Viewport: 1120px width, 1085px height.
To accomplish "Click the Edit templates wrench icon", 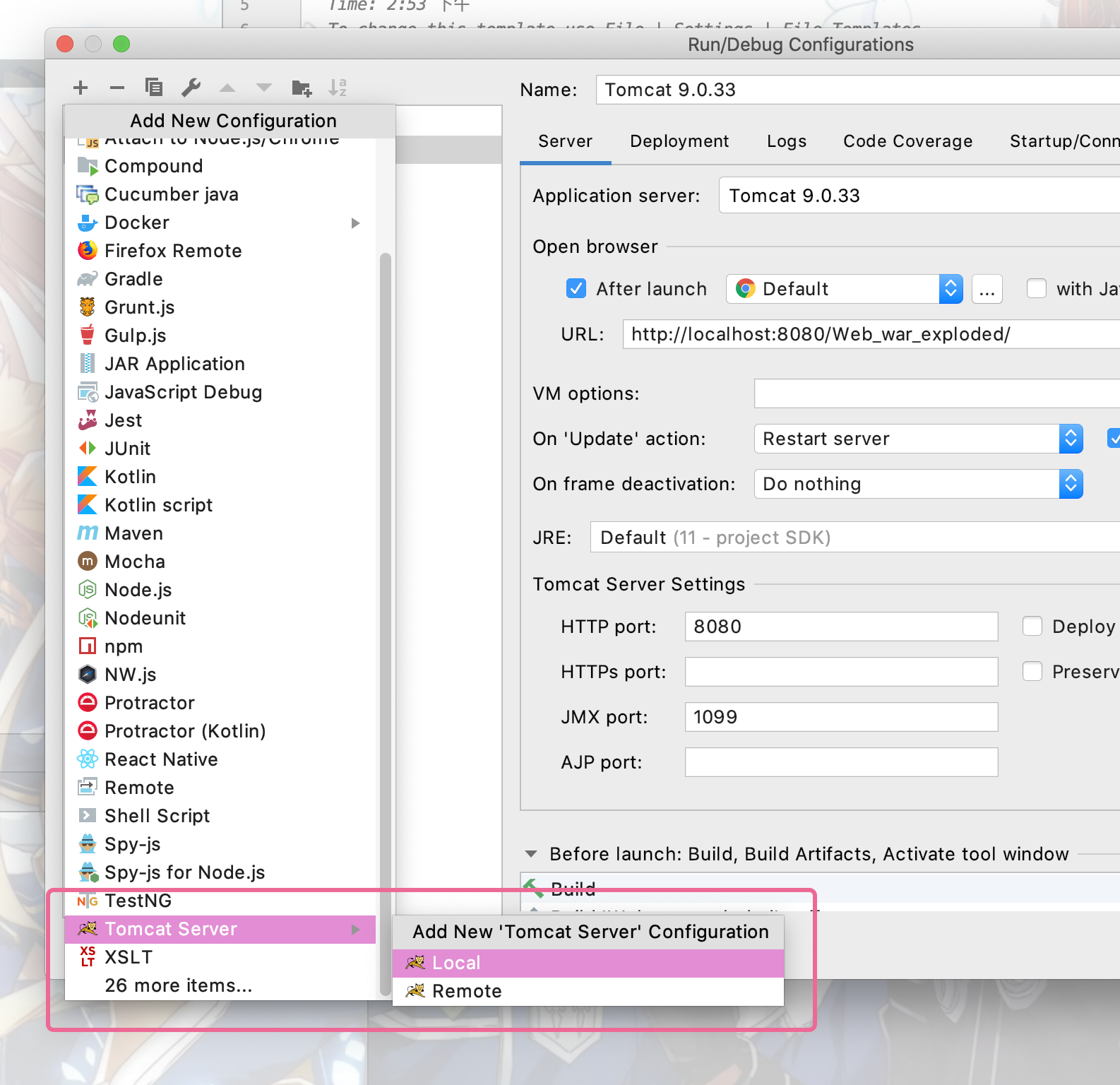I will pyautogui.click(x=191, y=88).
